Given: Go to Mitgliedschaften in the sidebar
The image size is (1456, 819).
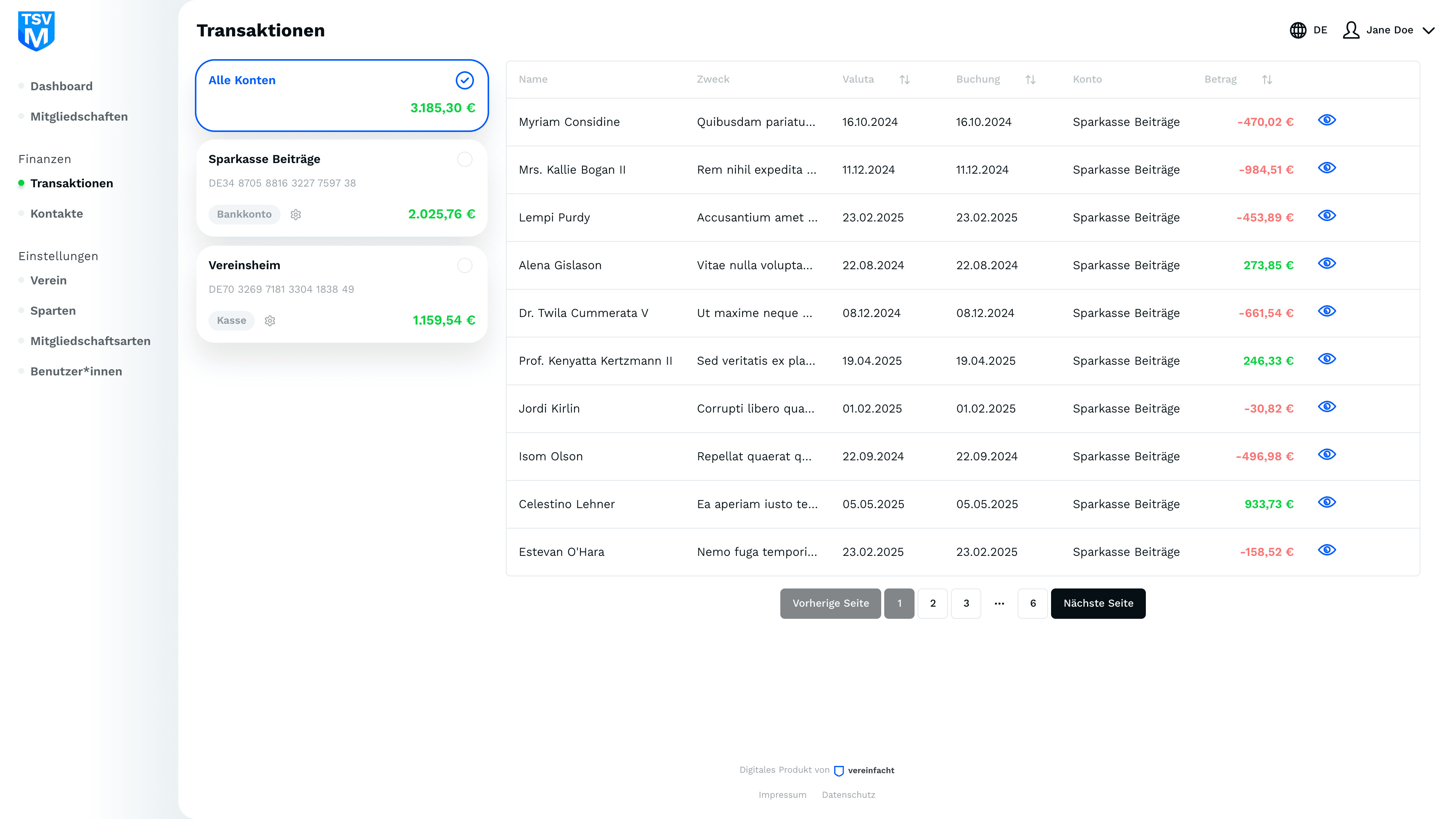Looking at the screenshot, I should (78, 116).
